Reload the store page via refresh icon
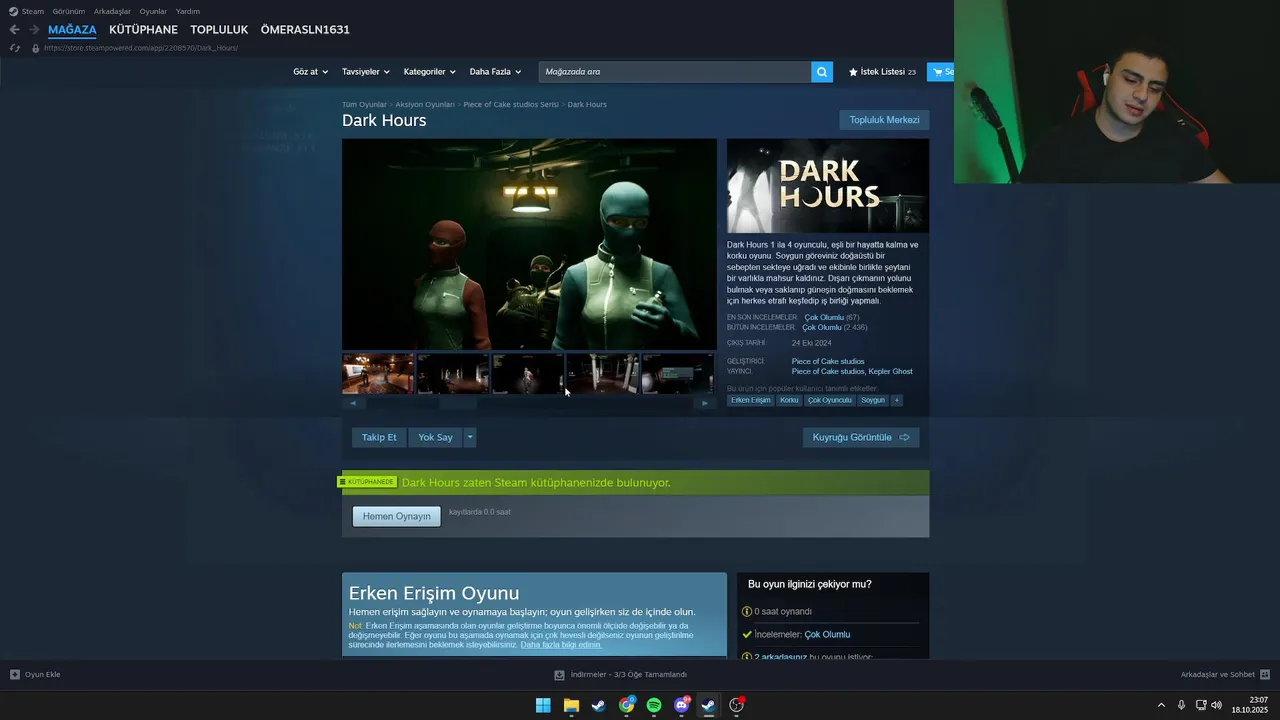This screenshot has width=1280, height=720. click(14, 48)
